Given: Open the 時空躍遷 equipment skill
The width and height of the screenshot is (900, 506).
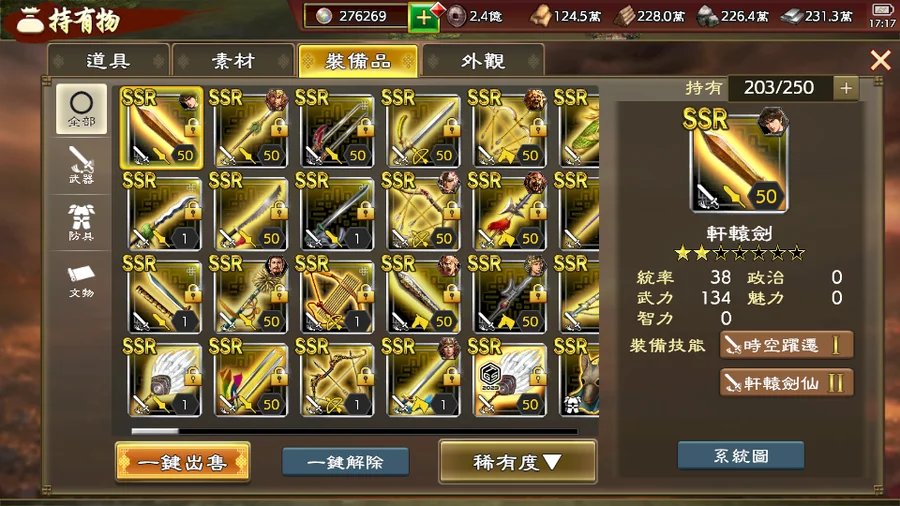Looking at the screenshot, I should (x=786, y=345).
